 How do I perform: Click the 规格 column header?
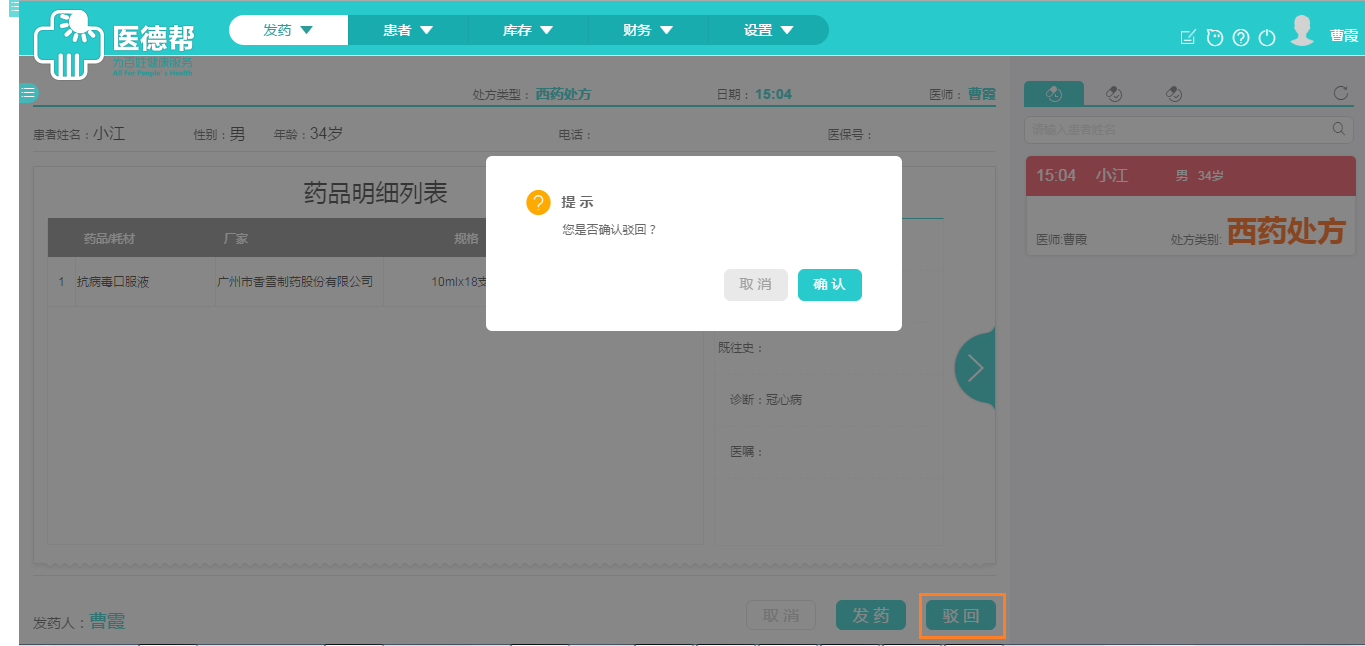coord(466,239)
